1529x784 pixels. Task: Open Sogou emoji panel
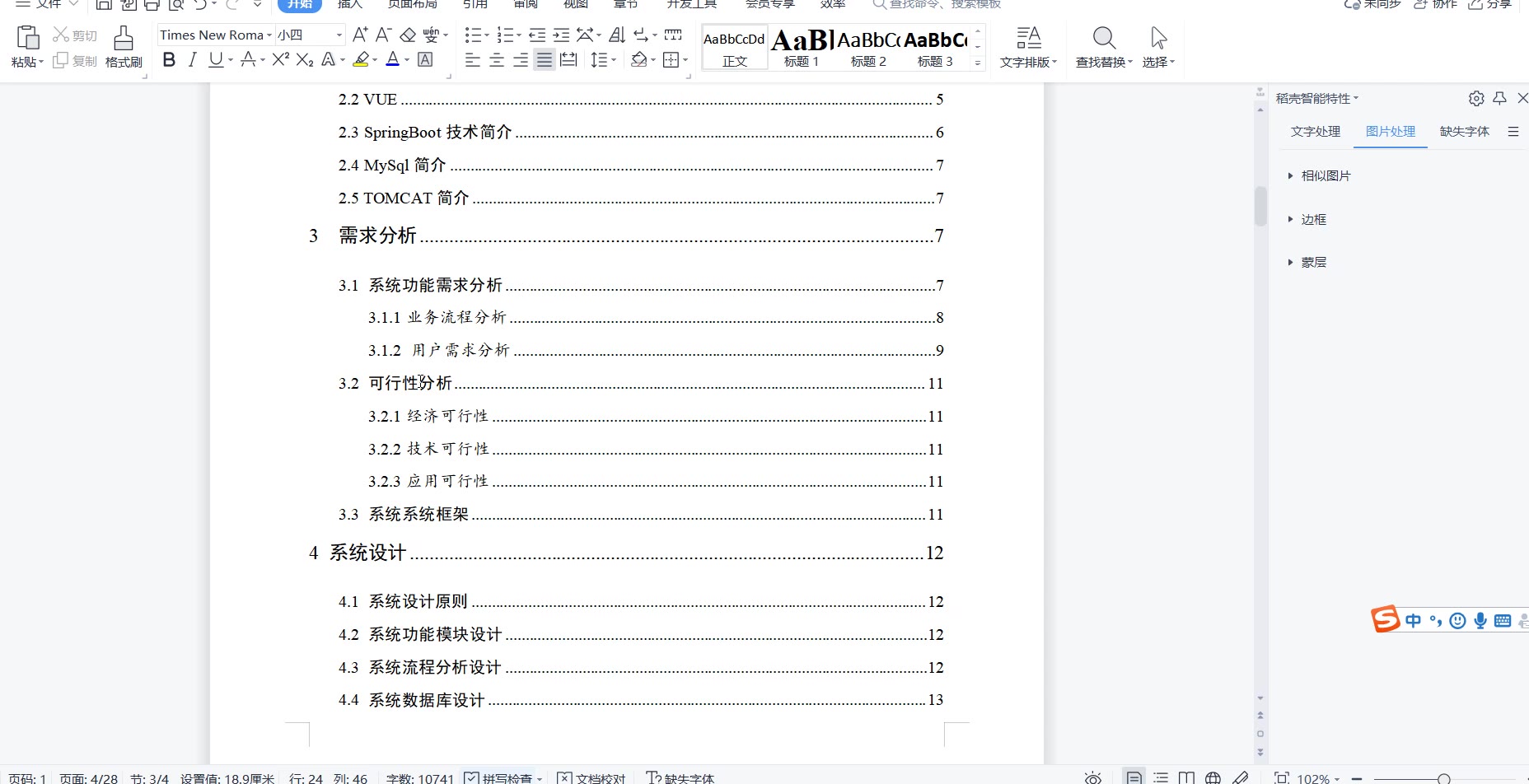tap(1458, 621)
